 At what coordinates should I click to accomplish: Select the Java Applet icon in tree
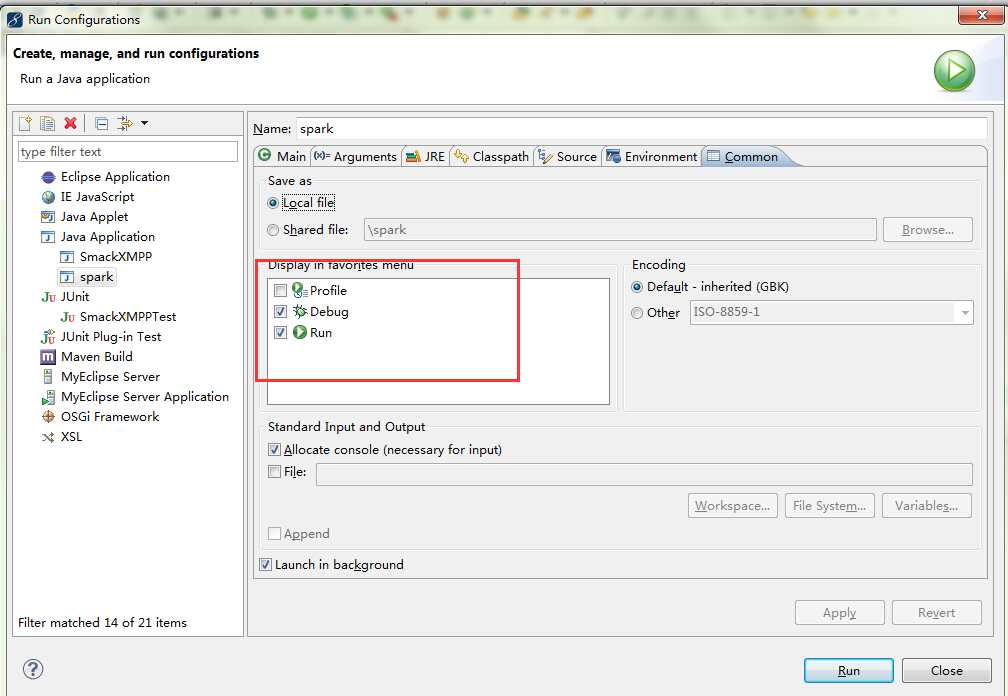click(48, 217)
